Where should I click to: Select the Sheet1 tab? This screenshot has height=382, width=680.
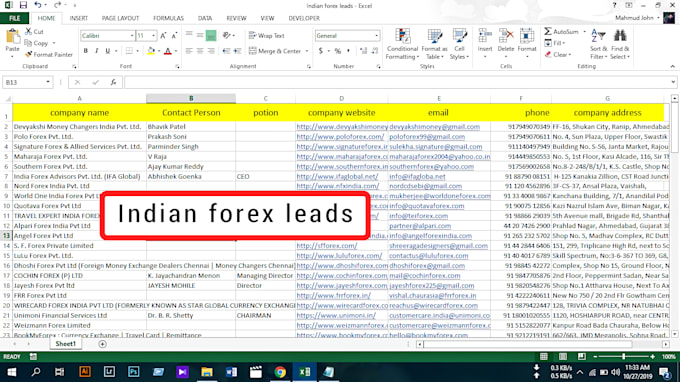tap(65, 344)
